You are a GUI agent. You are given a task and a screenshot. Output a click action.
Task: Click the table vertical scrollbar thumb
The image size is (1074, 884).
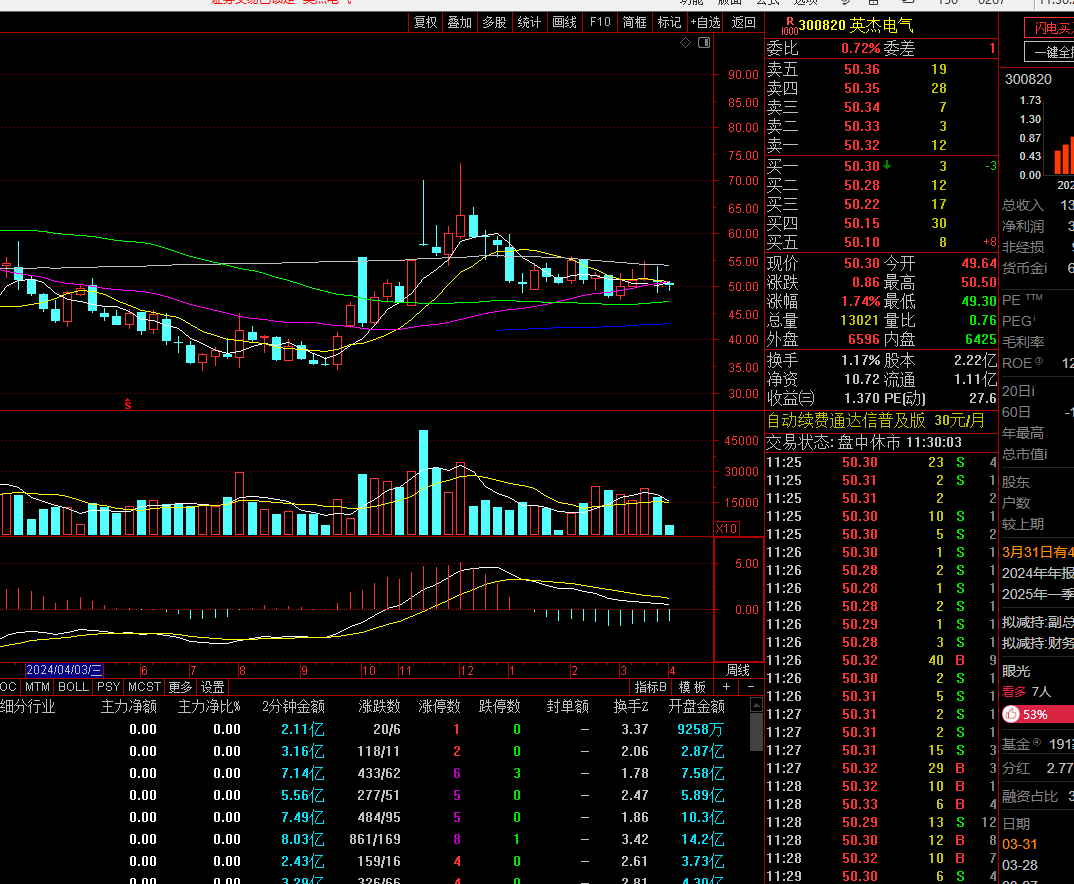[756, 732]
